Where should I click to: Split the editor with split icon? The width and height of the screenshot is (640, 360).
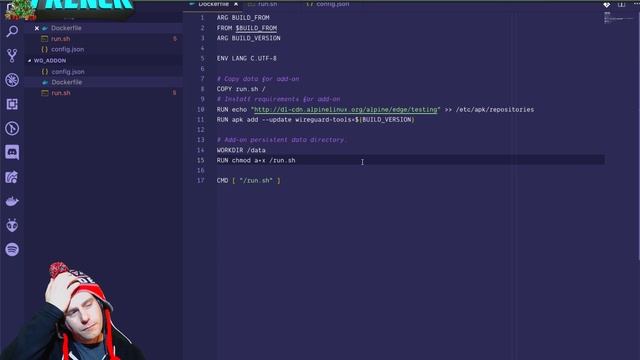pos(621,4)
